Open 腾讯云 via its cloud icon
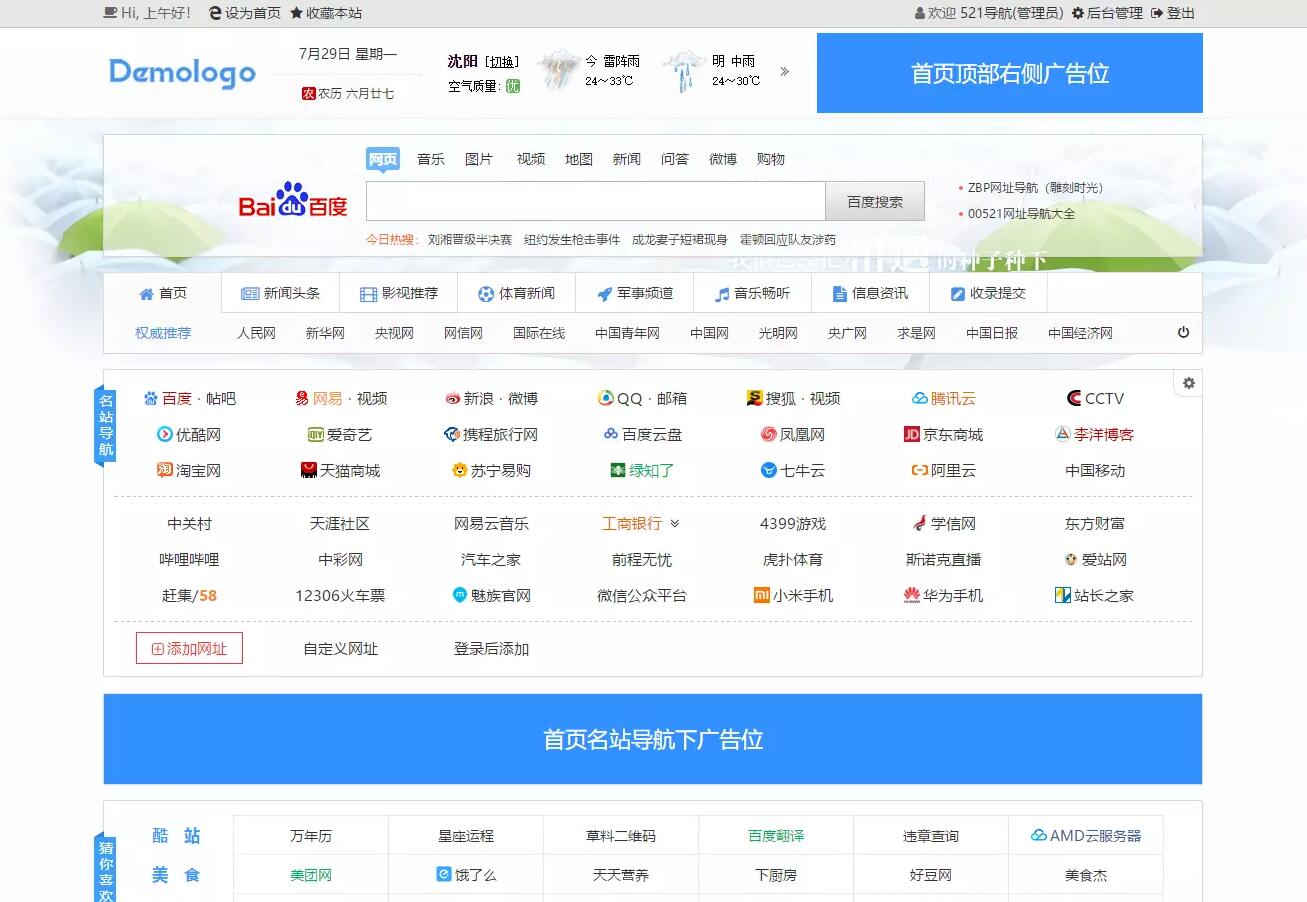Image resolution: width=1307 pixels, height=902 pixels. click(x=922, y=397)
